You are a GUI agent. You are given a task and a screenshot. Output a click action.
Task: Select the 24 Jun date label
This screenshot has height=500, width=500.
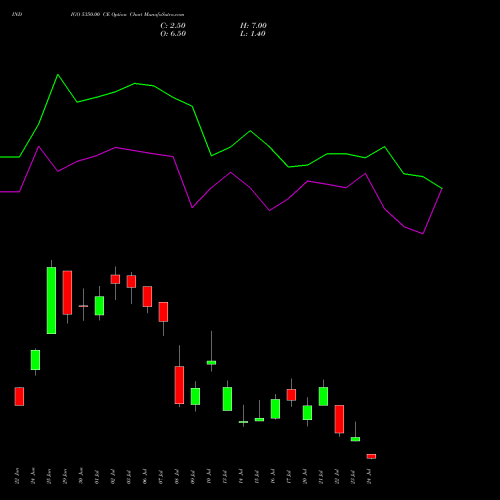click(x=33, y=476)
